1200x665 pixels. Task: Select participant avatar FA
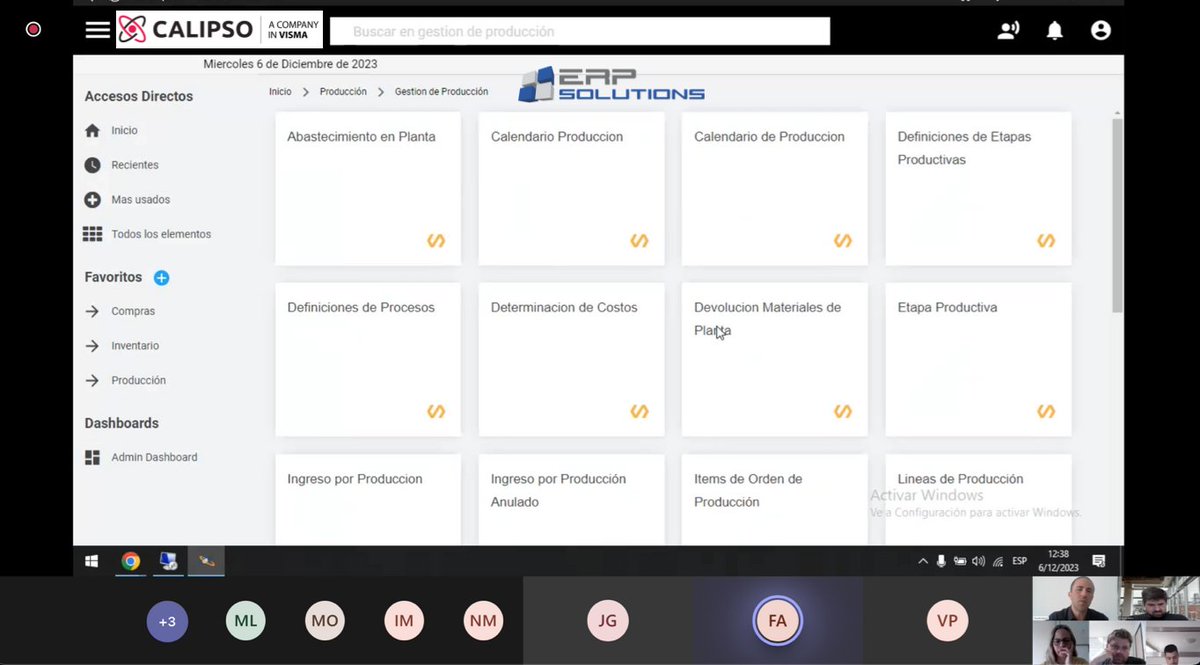pyautogui.click(x=777, y=621)
